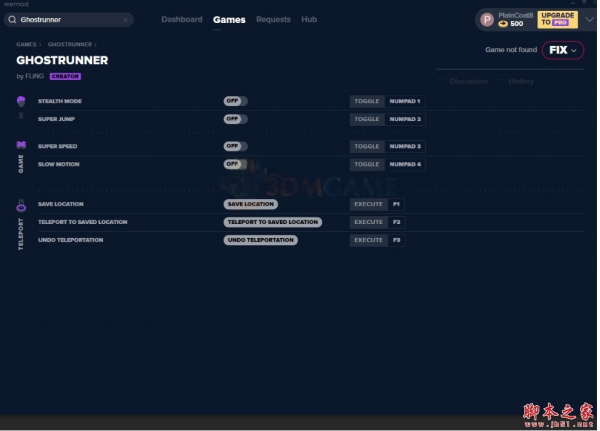Click Teleport To Saved Location button
The height and width of the screenshot is (431, 600).
[x=272, y=222]
